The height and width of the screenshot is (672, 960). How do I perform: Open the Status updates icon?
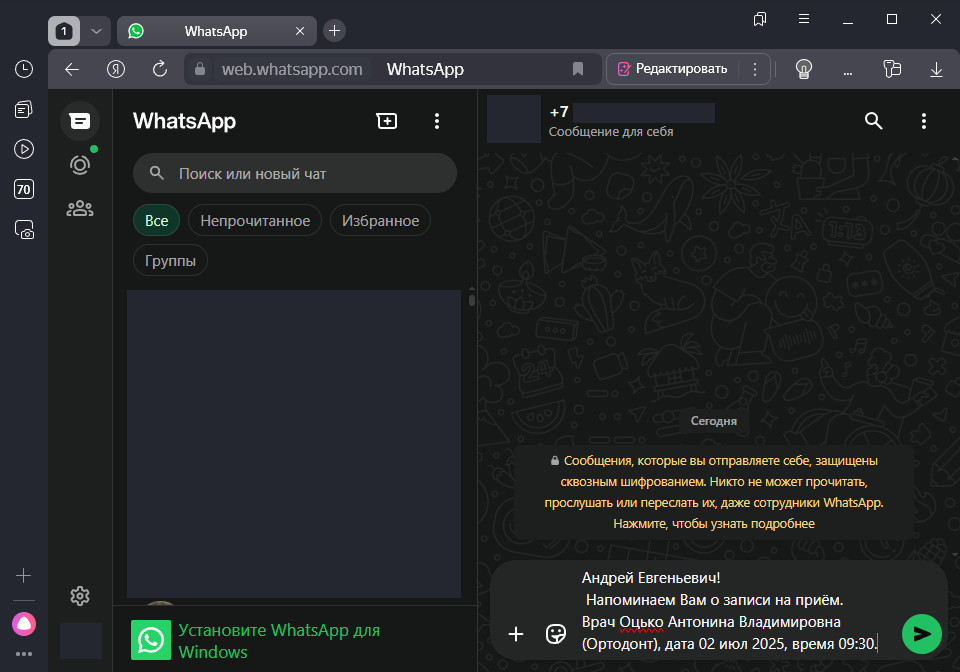[x=80, y=165]
